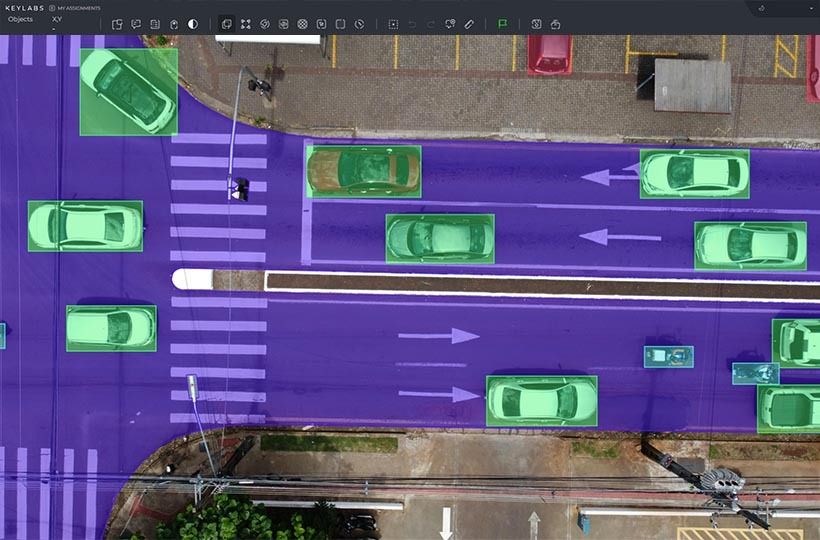Select the bounding box tool with corner handles

coord(245,24)
